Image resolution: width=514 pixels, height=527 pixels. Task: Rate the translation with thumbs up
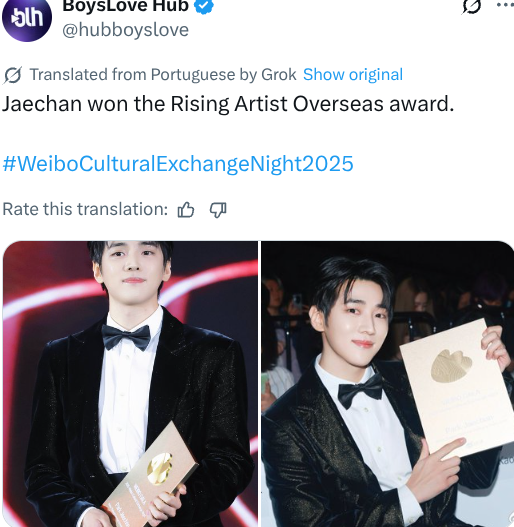[186, 210]
